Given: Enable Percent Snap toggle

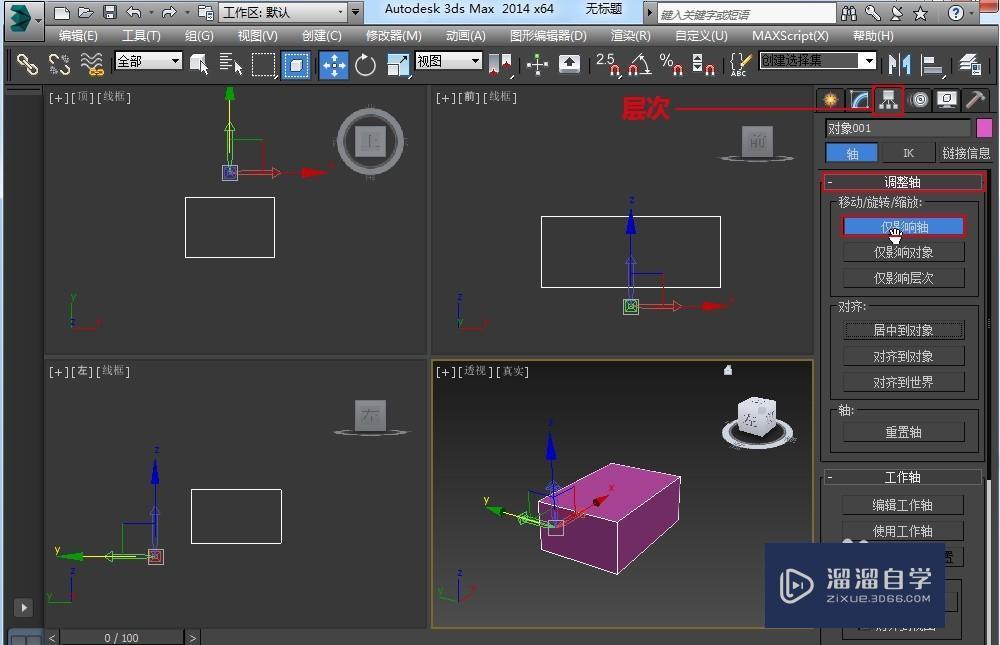Looking at the screenshot, I should coord(673,65).
